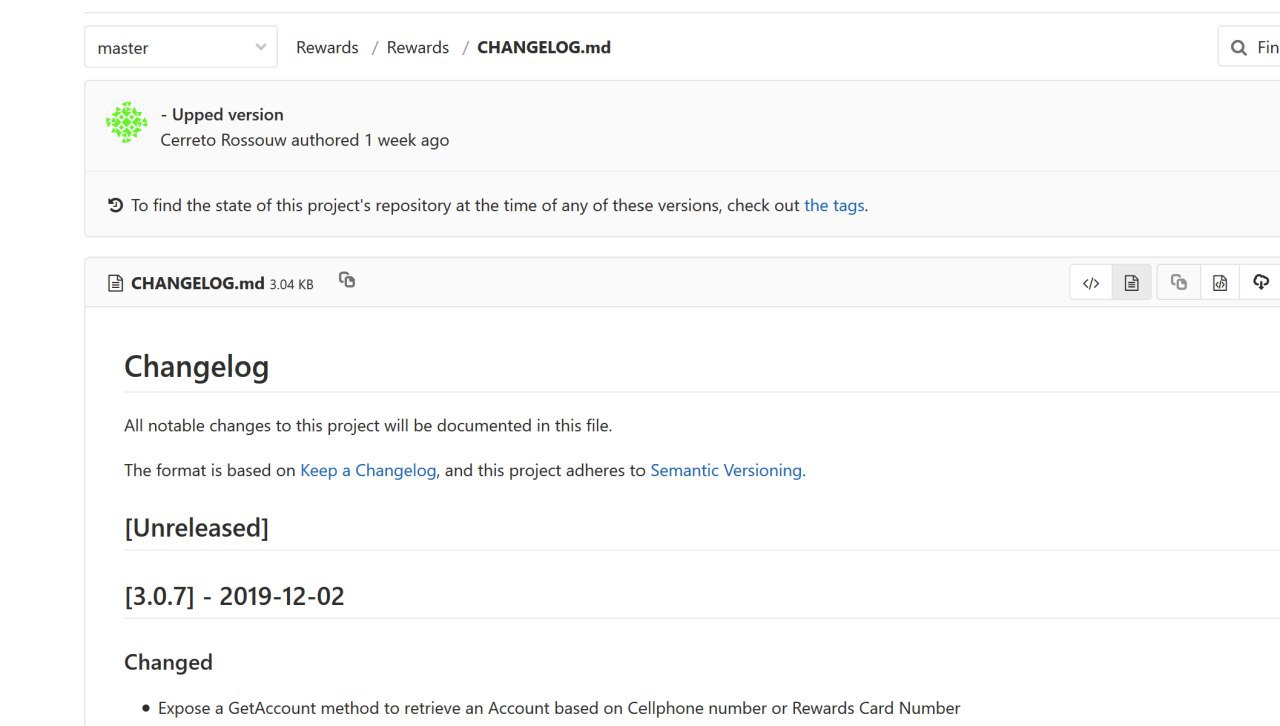Open the master branch dropdown
The height and width of the screenshot is (726, 1280).
point(181,47)
